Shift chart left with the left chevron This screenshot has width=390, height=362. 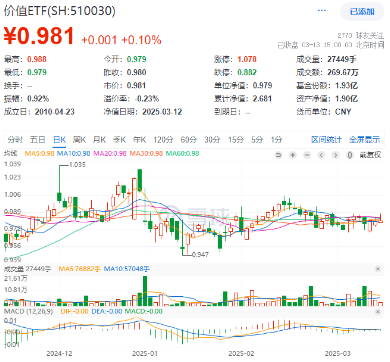coord(321,155)
